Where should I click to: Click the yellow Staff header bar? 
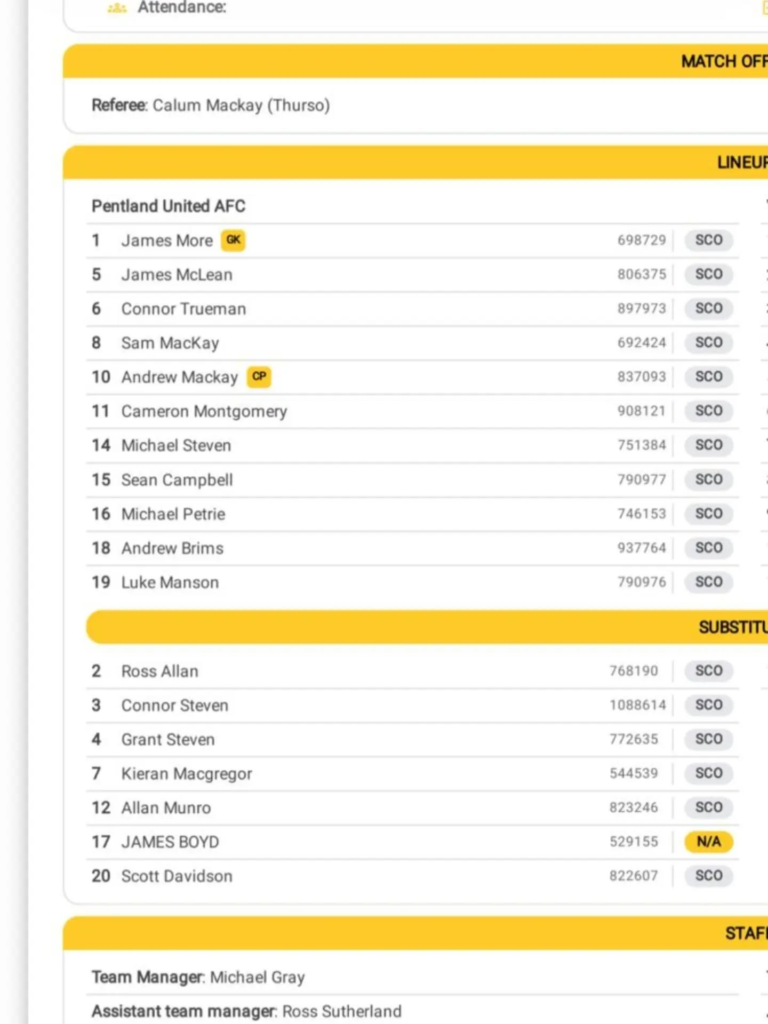click(415, 933)
